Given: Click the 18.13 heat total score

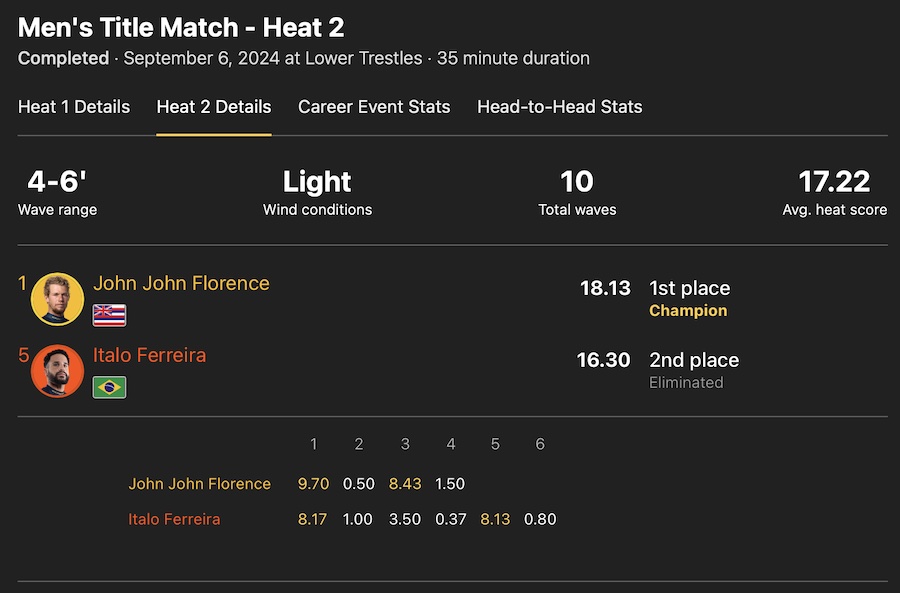Looking at the screenshot, I should tap(605, 288).
